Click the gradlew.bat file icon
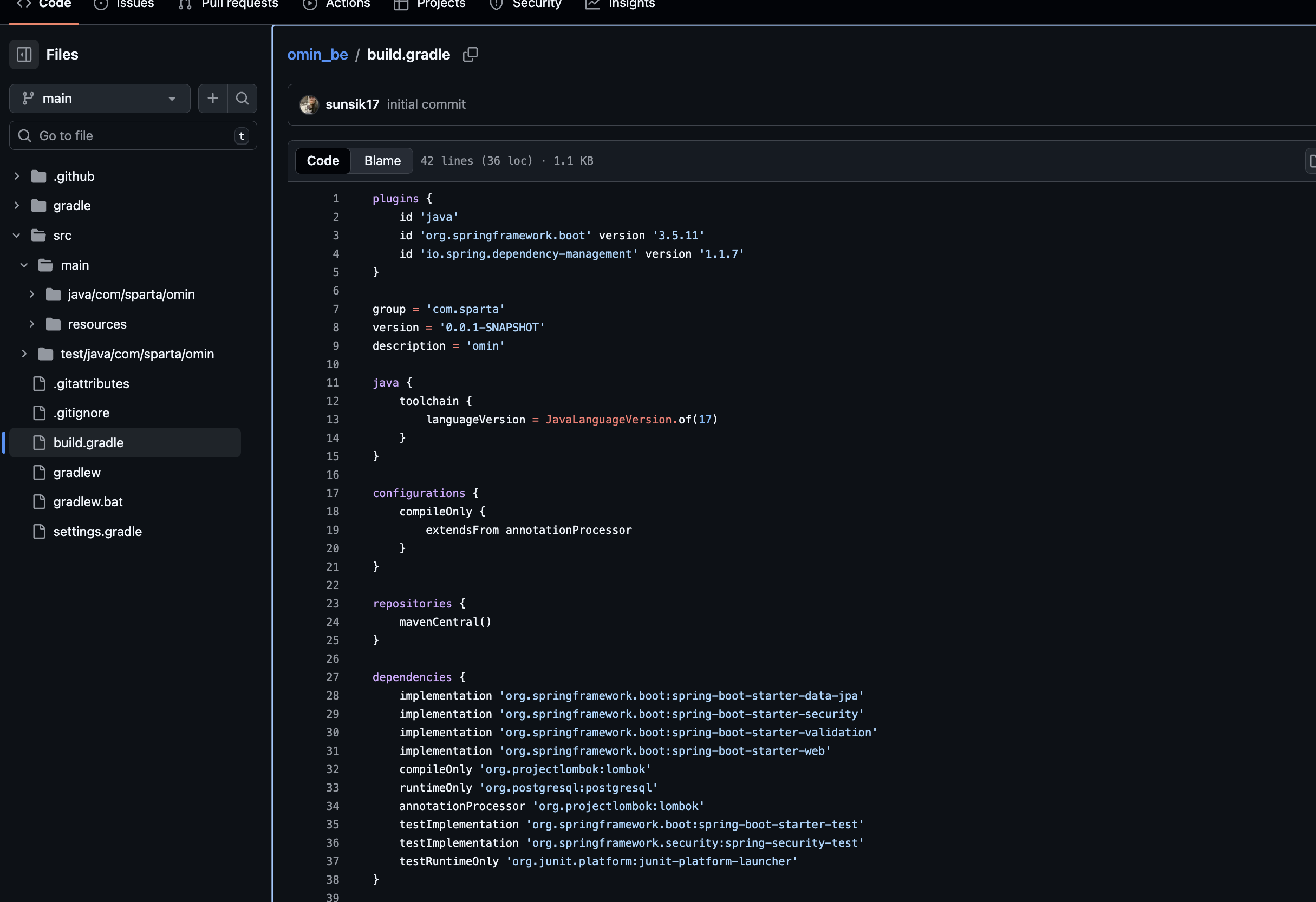The image size is (1316, 902). 39,502
